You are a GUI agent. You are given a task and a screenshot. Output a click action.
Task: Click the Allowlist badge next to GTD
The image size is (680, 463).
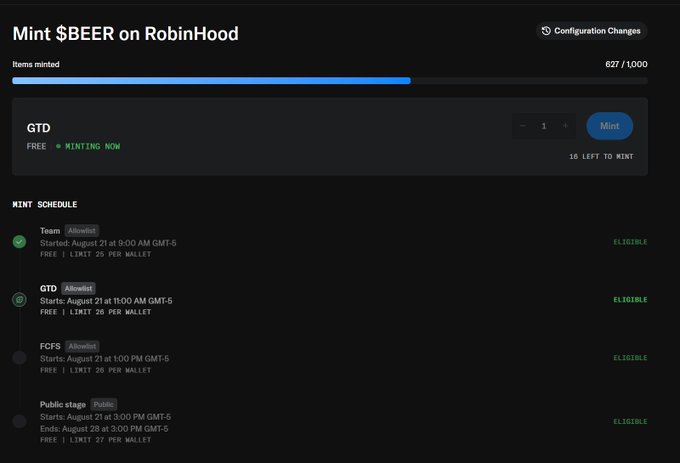(x=78, y=288)
